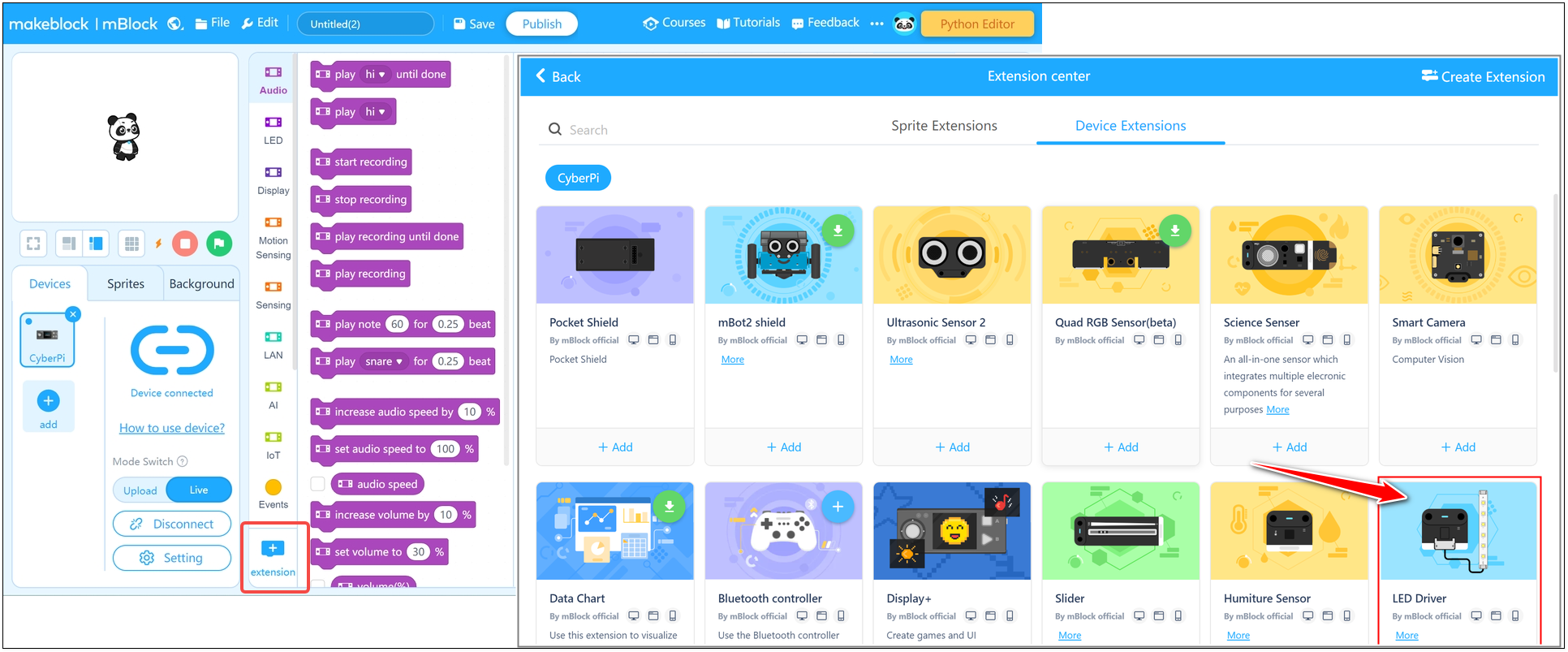Click mBot2 shield download icon
The height and width of the screenshot is (652, 1568).
point(838,231)
